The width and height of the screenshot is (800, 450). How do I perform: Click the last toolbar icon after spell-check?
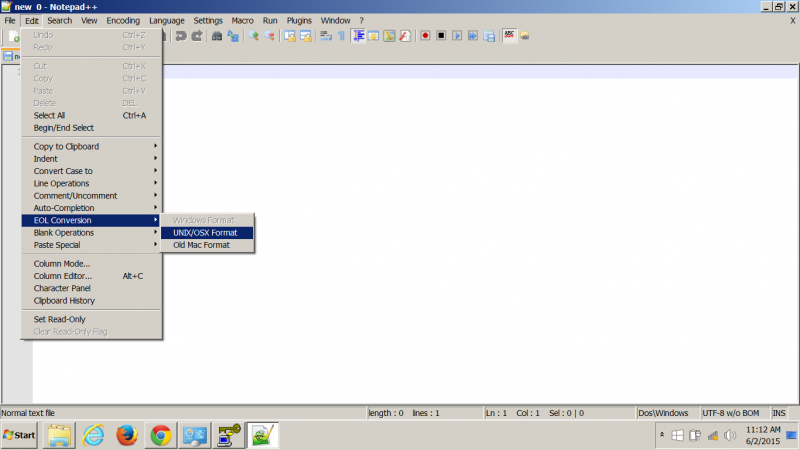click(x=524, y=36)
